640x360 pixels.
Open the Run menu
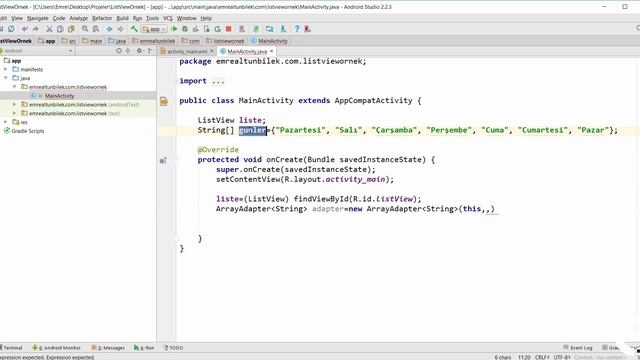137,18
